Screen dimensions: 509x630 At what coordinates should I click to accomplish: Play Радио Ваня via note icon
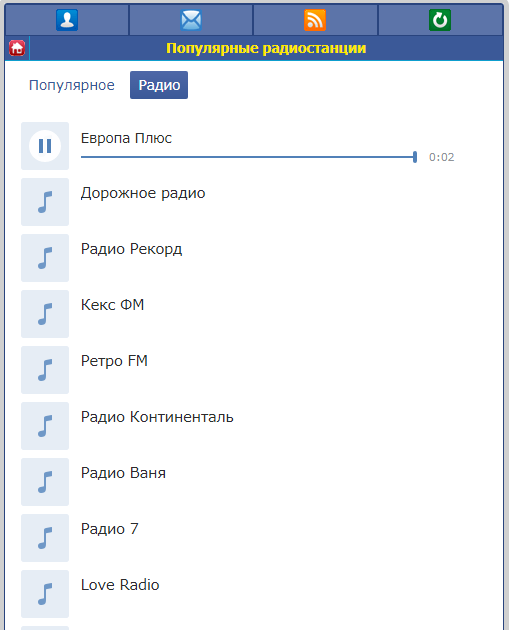click(45, 482)
